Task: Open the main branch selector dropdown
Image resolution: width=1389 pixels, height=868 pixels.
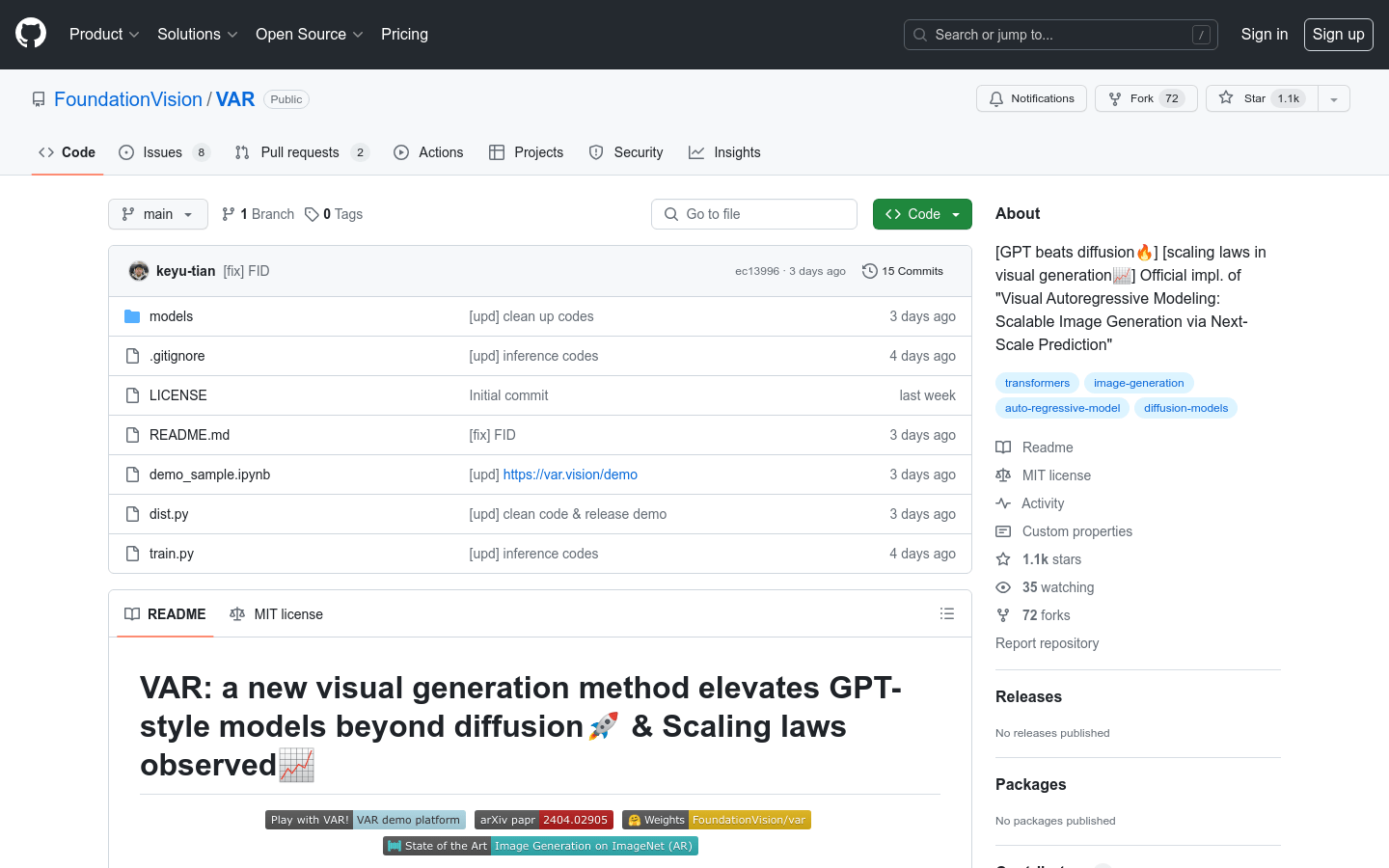Action: (x=158, y=214)
